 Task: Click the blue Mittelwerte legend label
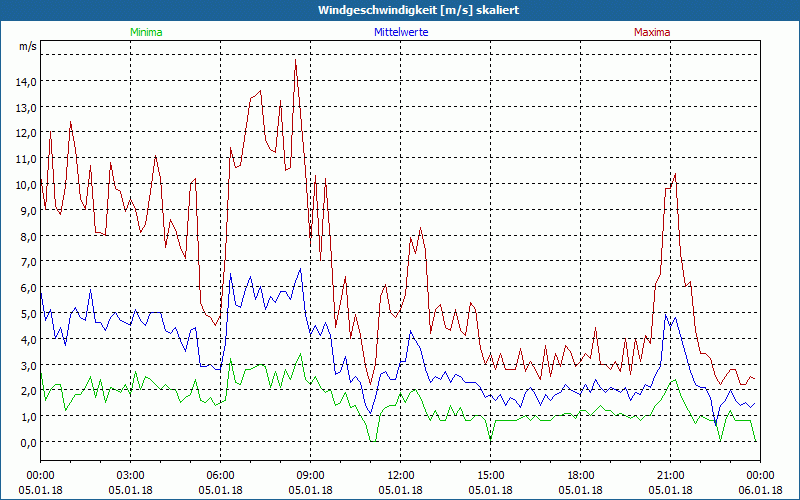pos(401,32)
